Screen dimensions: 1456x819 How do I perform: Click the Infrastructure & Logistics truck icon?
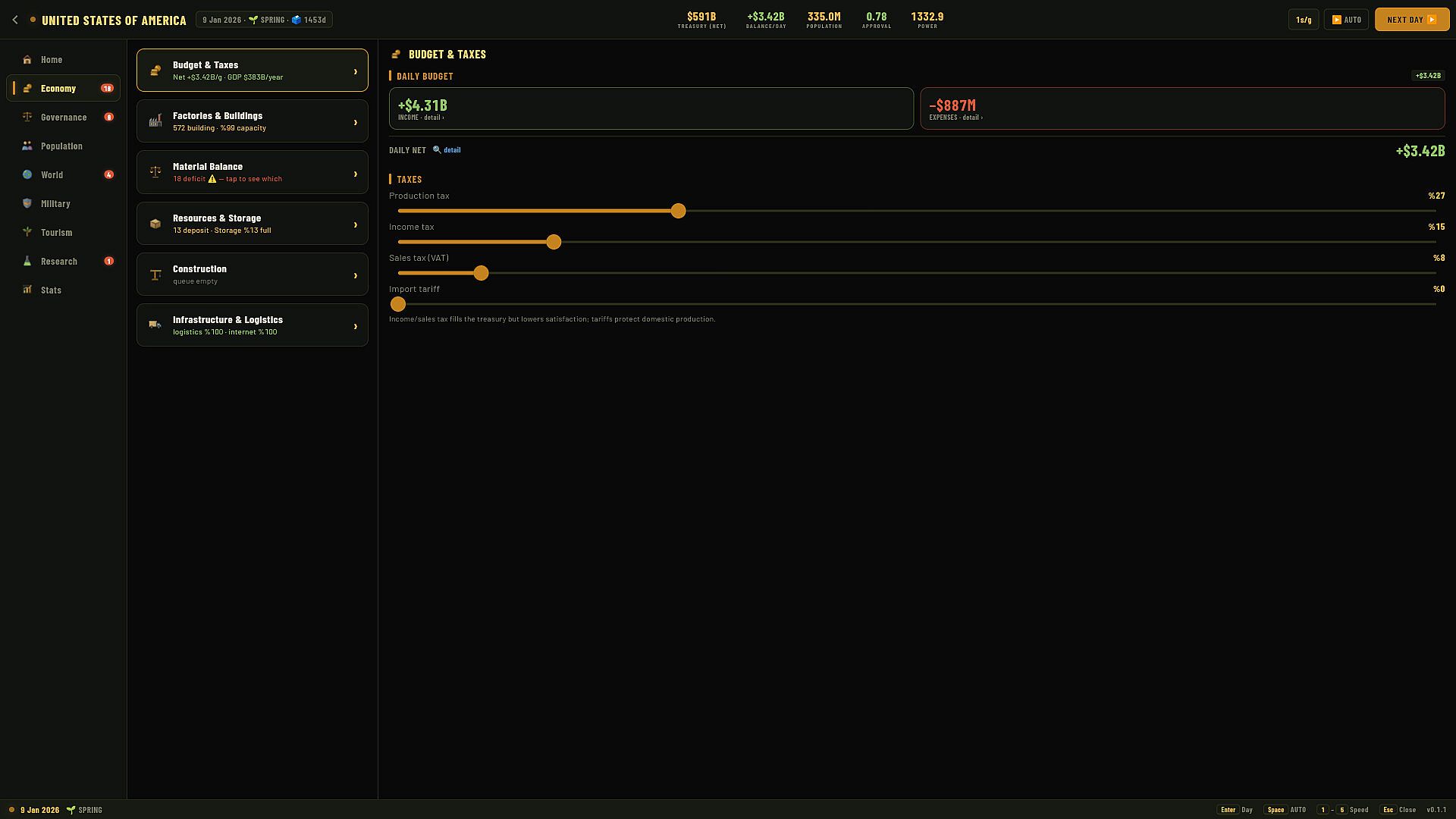point(155,326)
